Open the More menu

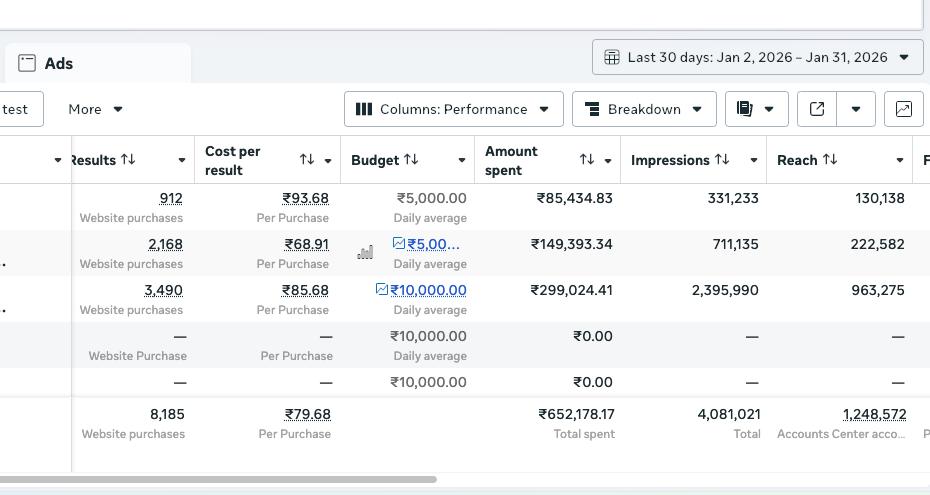point(95,109)
